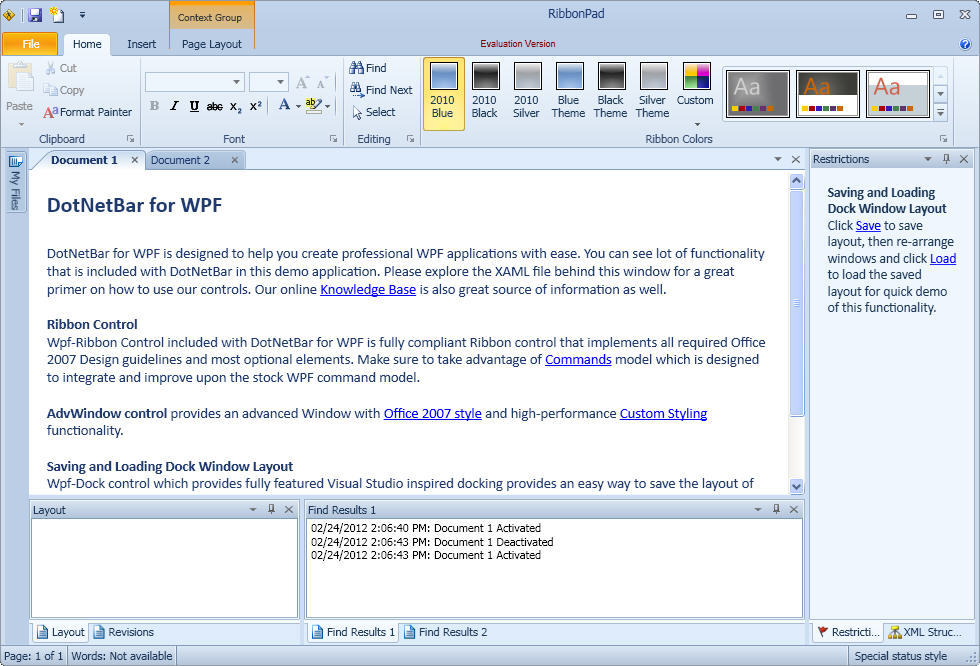This screenshot has height=666, width=980.
Task: Switch to the Find Results 2 tab
Action: [446, 632]
